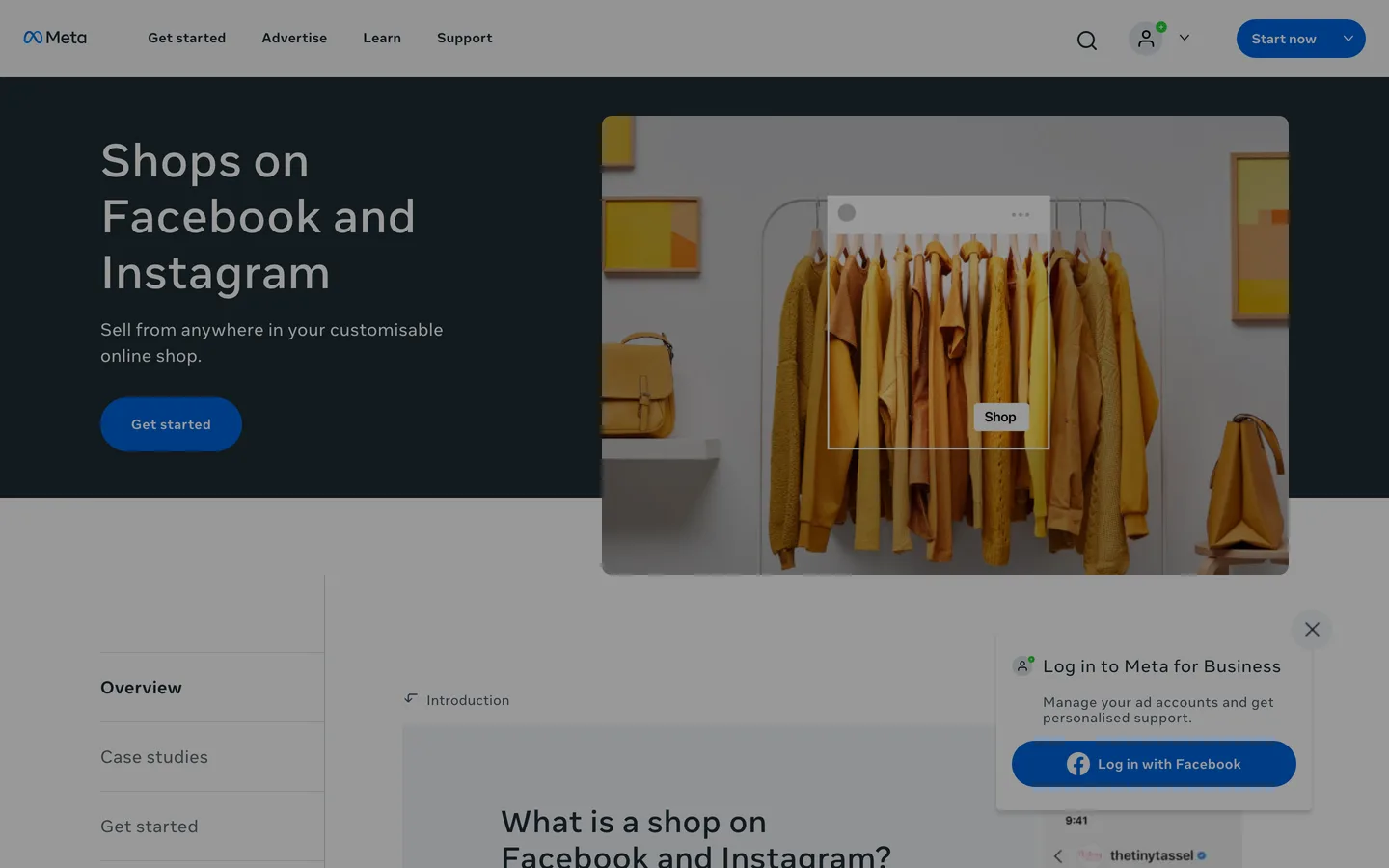Click thetinytassel profile name

click(1152, 855)
